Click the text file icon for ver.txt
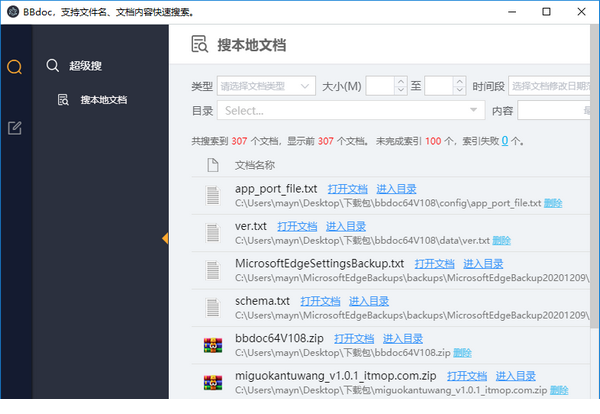 pyautogui.click(x=213, y=233)
